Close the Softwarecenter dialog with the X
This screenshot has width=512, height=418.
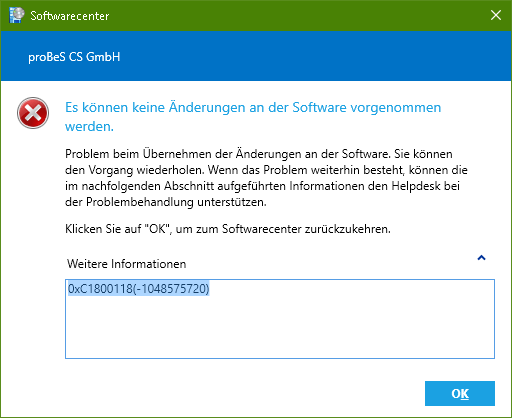point(496,15)
